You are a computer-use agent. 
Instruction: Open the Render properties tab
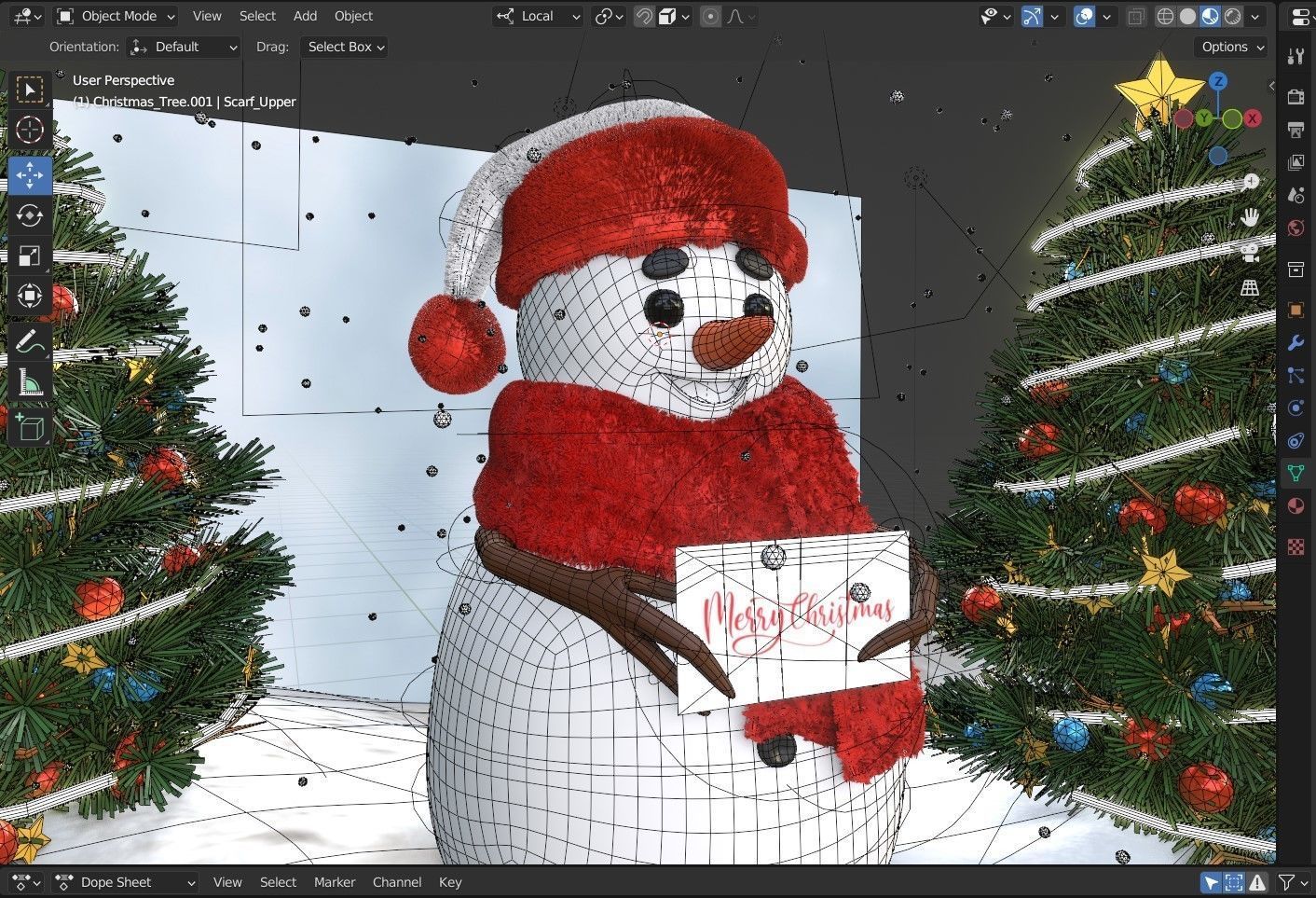(x=1295, y=96)
